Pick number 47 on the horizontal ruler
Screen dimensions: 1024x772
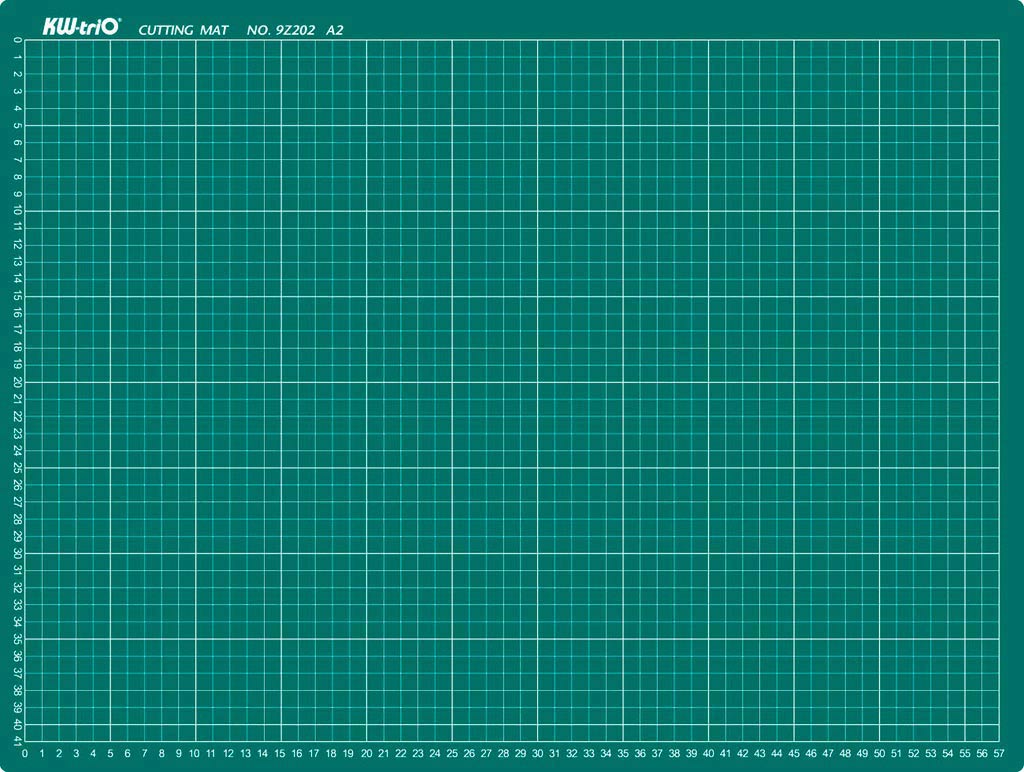(x=828, y=753)
